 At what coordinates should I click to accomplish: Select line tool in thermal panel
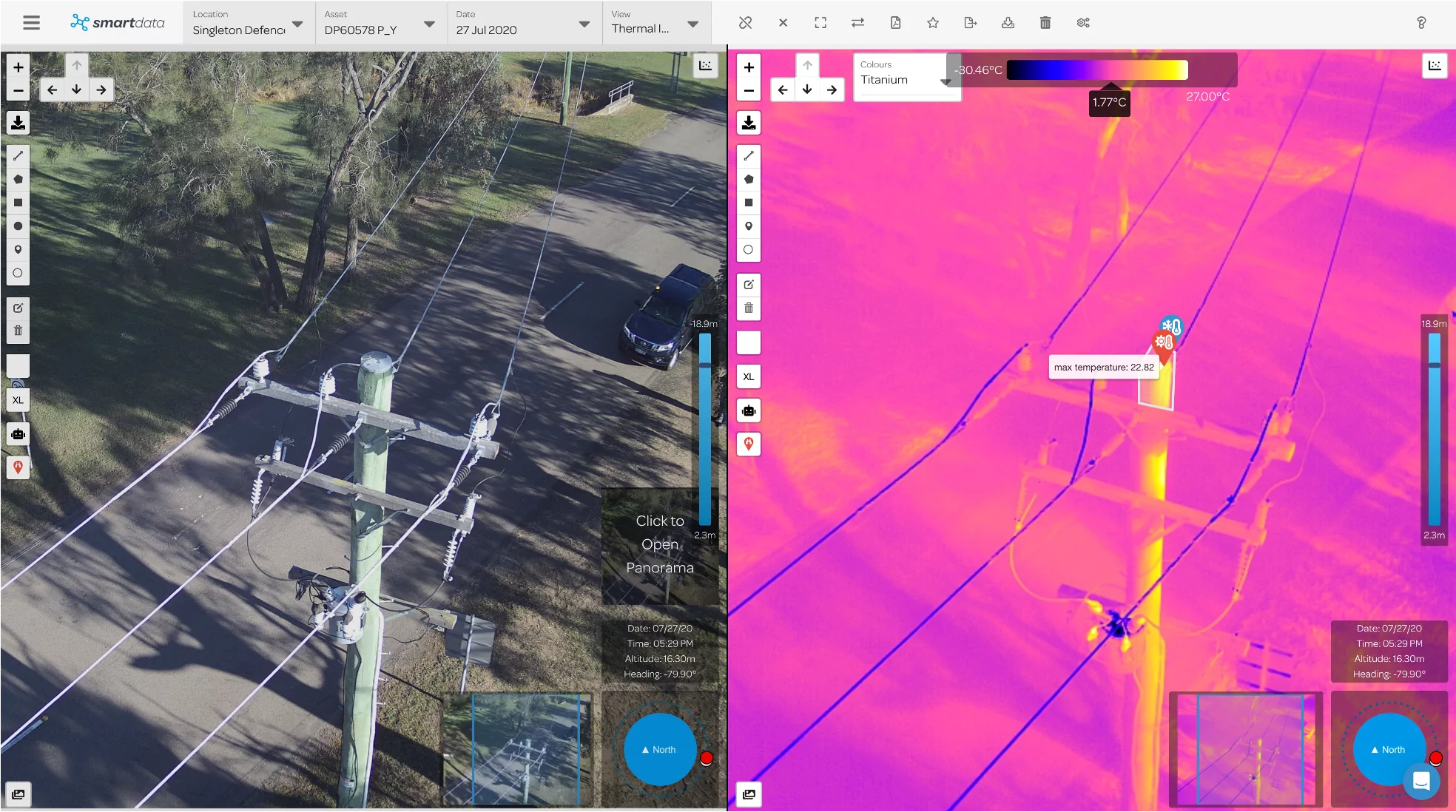click(749, 156)
